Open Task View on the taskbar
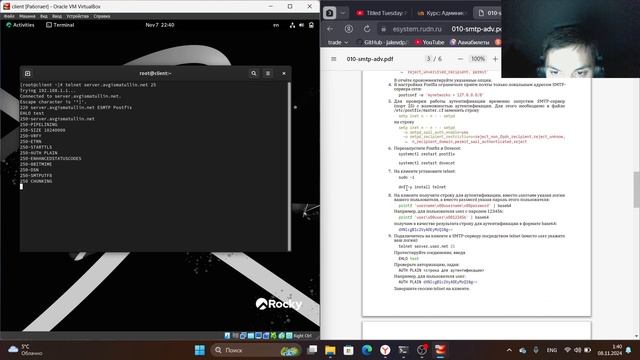This screenshot has height=360, width=640. tap(312, 350)
